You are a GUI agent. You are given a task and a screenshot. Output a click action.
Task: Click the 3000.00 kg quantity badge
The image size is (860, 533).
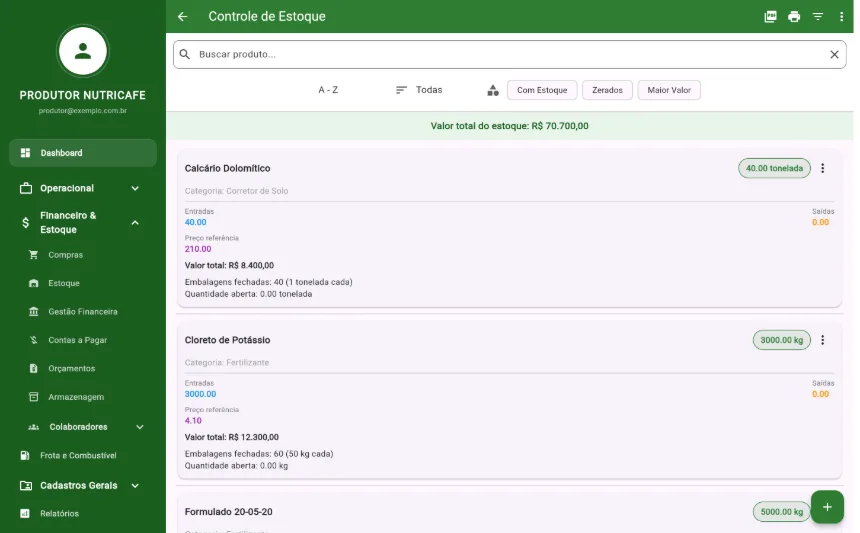tap(782, 340)
